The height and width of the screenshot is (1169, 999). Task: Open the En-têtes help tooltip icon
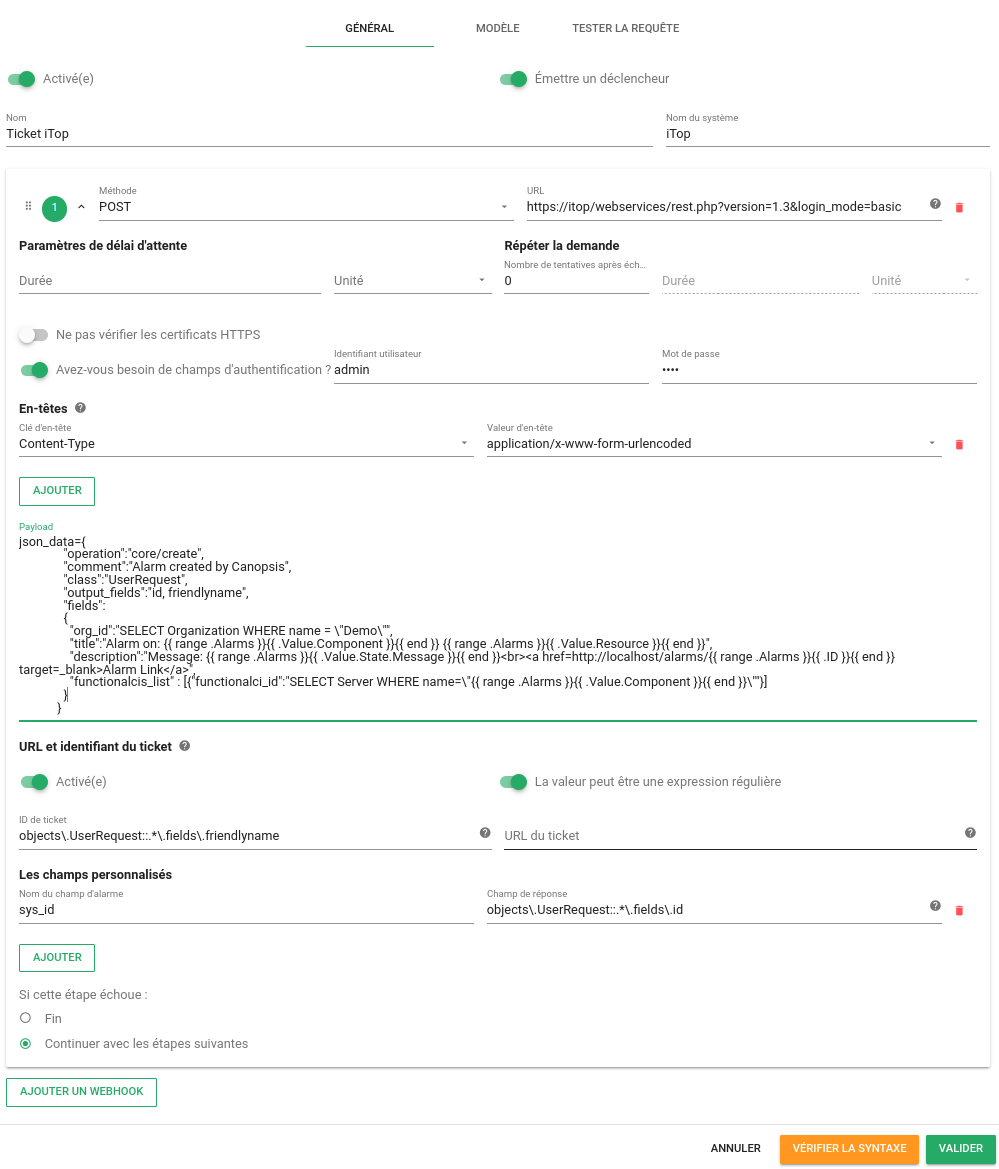tap(81, 408)
